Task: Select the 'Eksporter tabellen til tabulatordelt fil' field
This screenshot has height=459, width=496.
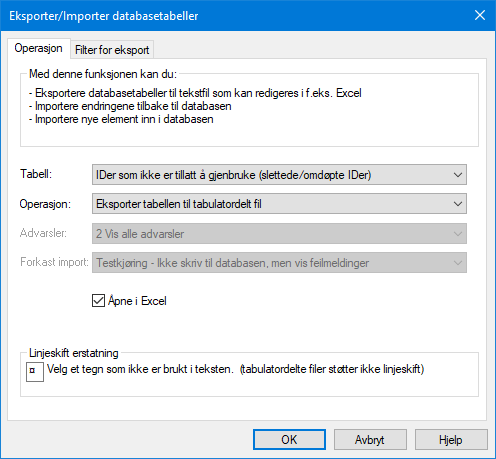Action: pos(279,204)
